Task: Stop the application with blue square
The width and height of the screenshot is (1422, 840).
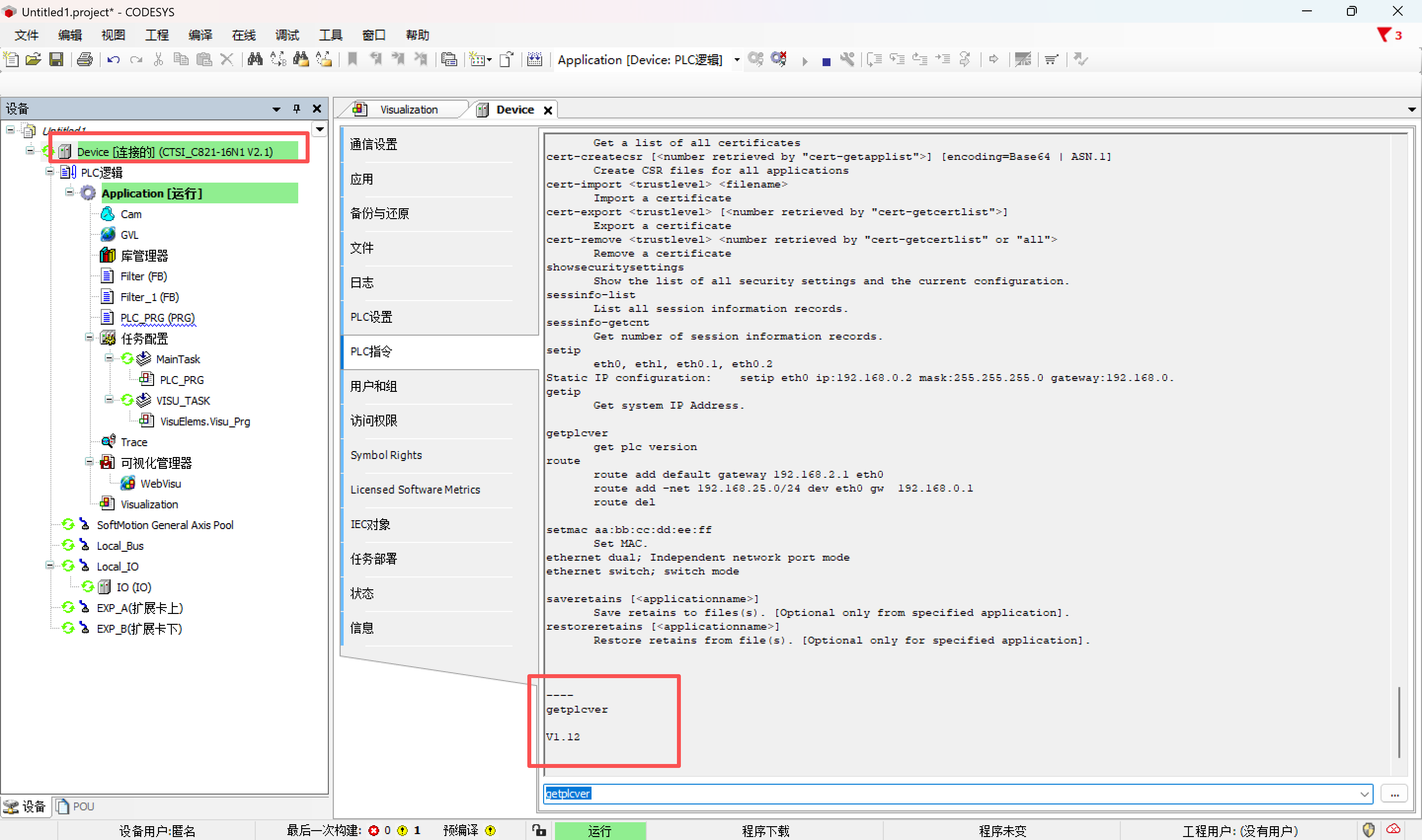Action: pos(826,61)
